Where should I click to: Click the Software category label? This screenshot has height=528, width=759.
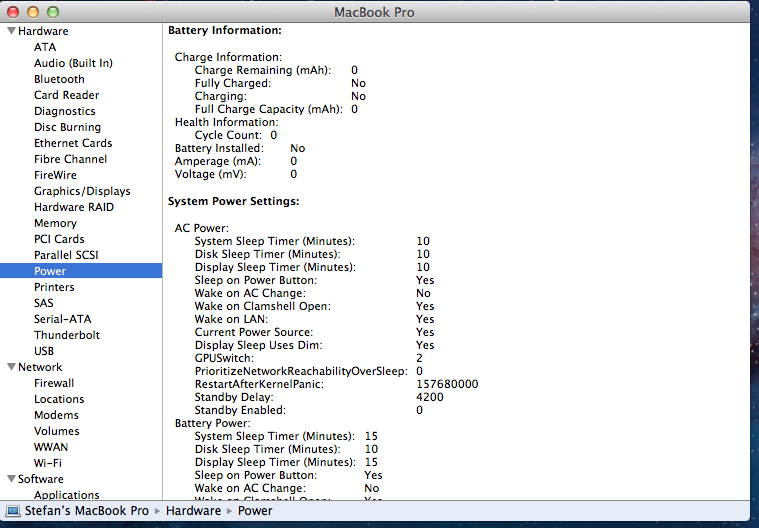(x=41, y=479)
